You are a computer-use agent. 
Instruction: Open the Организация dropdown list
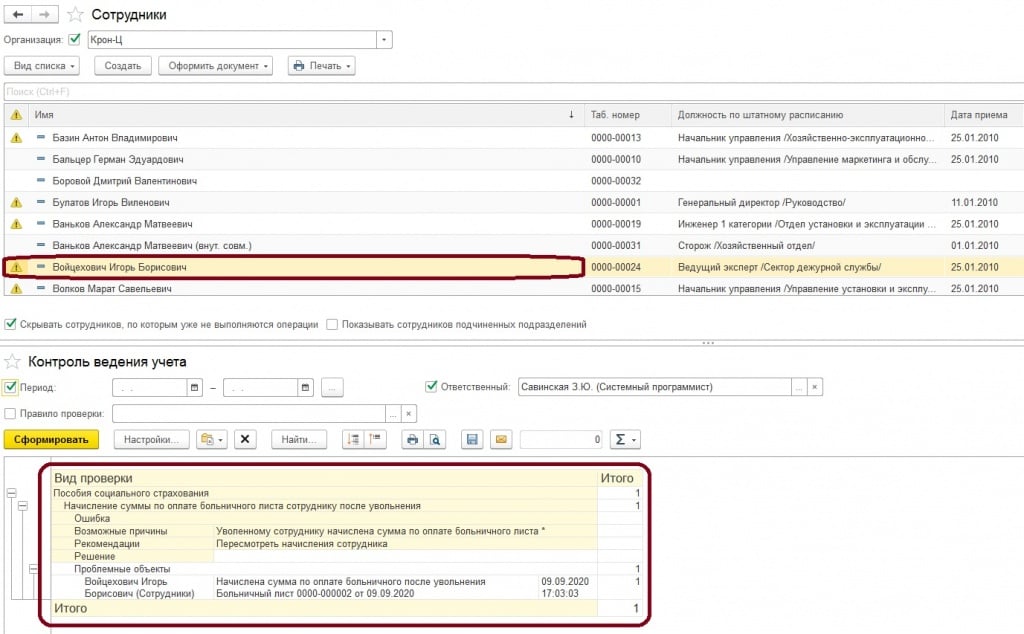click(x=384, y=40)
